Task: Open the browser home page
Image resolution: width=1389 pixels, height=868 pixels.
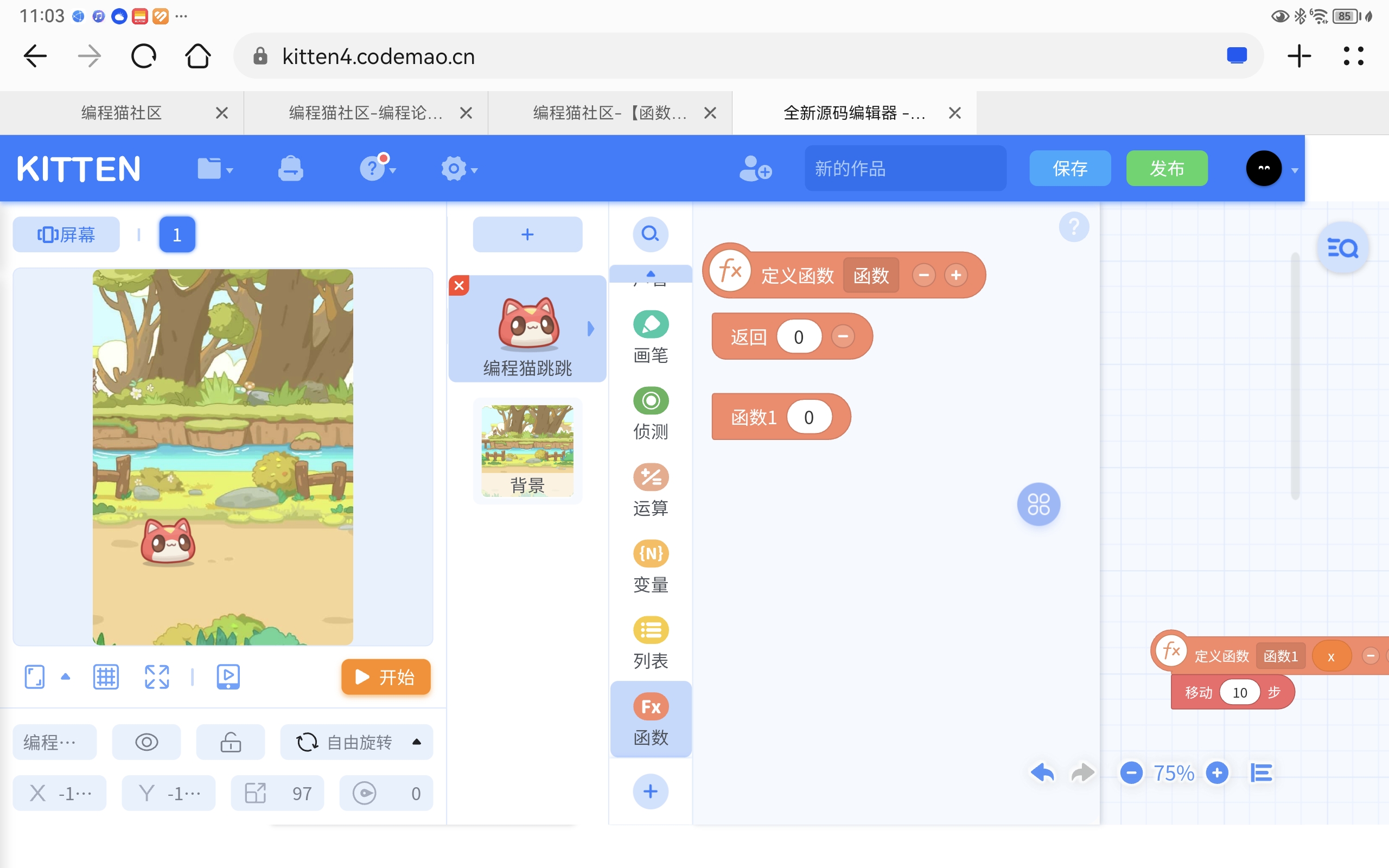Action: 198,56
